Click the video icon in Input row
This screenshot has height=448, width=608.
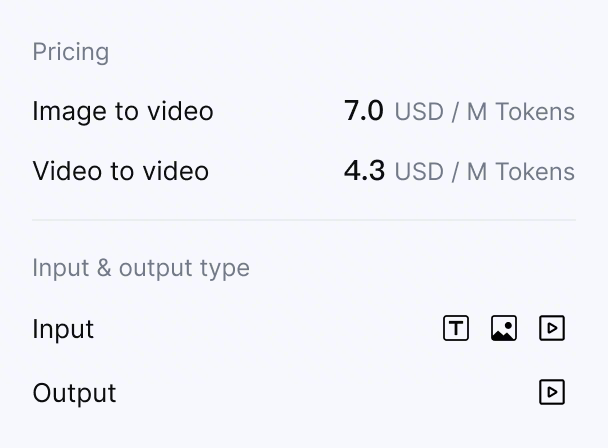552,328
